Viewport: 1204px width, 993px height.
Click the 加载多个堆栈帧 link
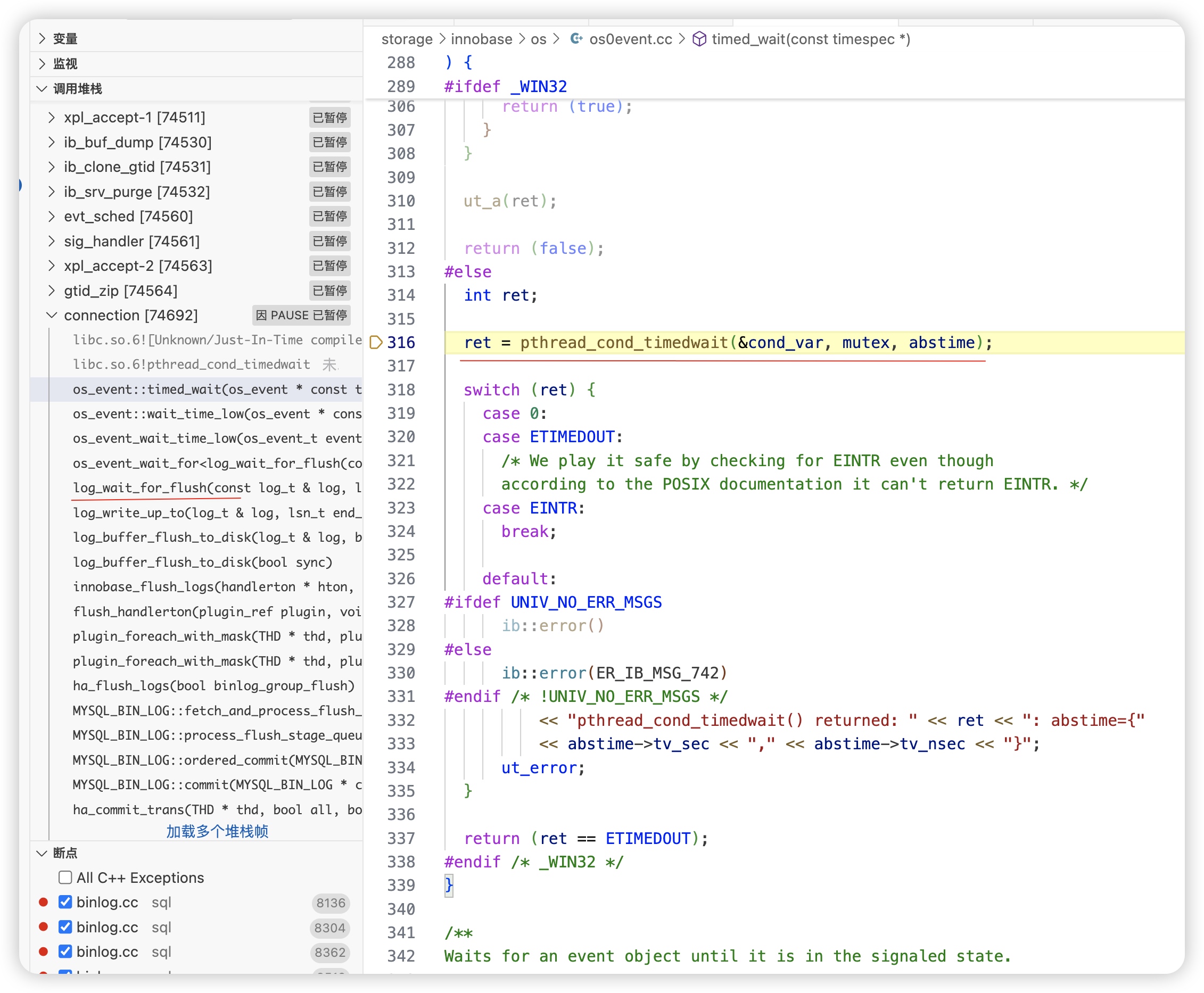(x=217, y=831)
